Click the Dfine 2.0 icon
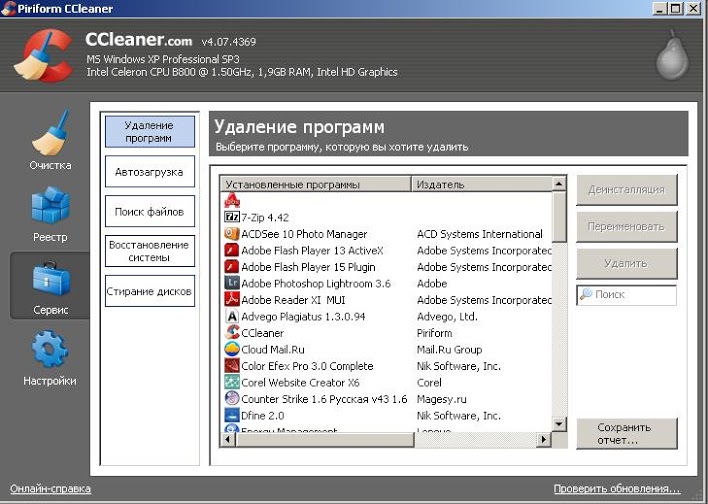708x504 pixels. [x=232, y=415]
